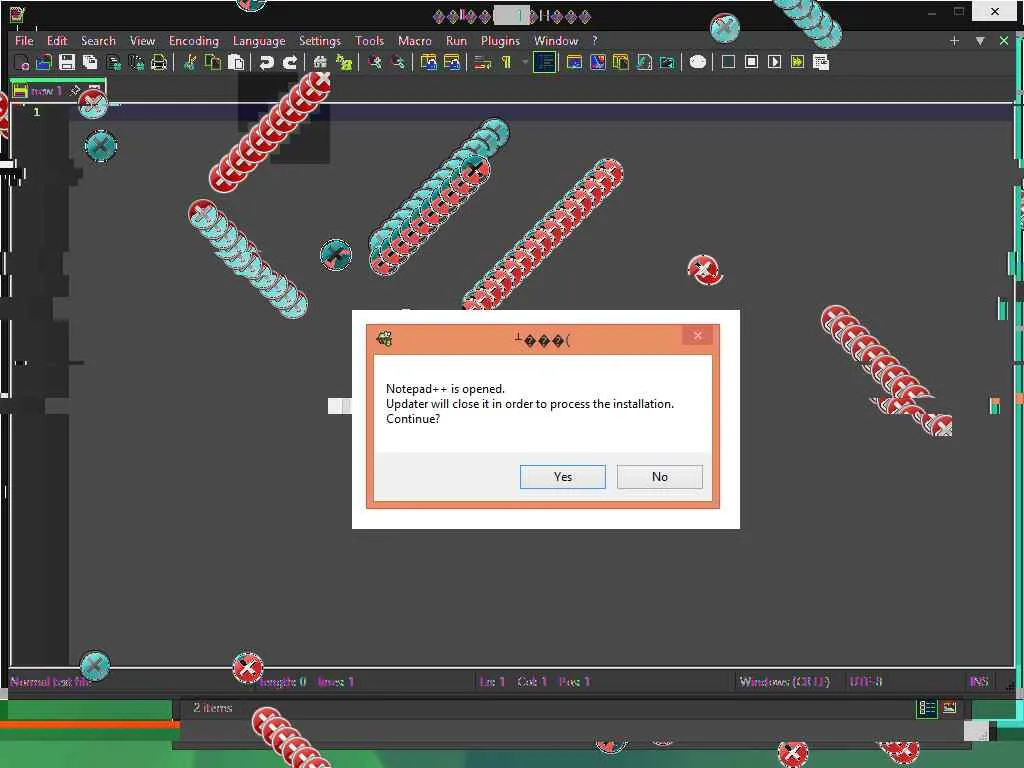Click the Copy toolbar icon
The image size is (1024, 768).
213,62
